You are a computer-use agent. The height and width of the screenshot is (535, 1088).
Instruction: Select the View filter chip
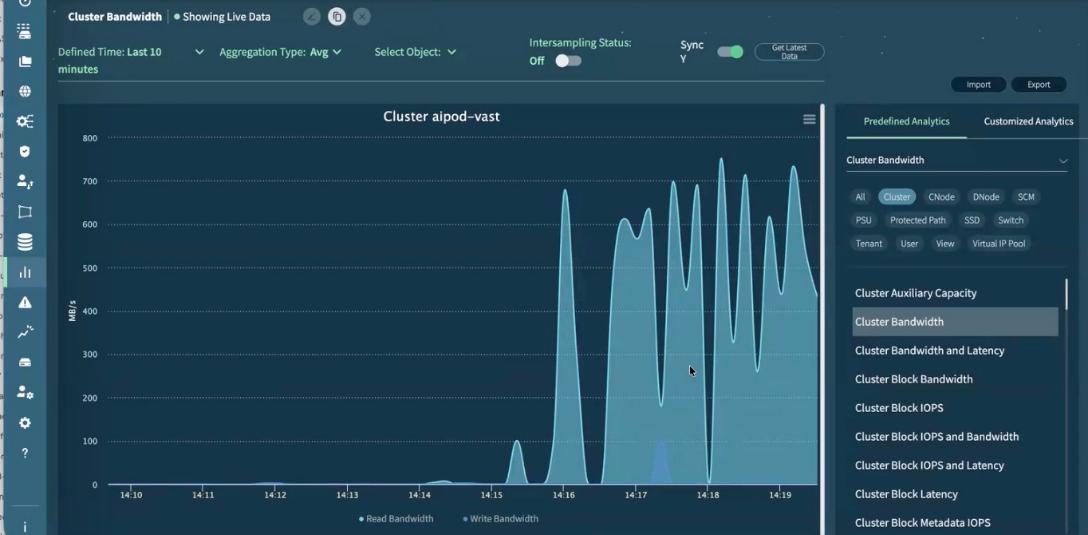[x=945, y=244]
